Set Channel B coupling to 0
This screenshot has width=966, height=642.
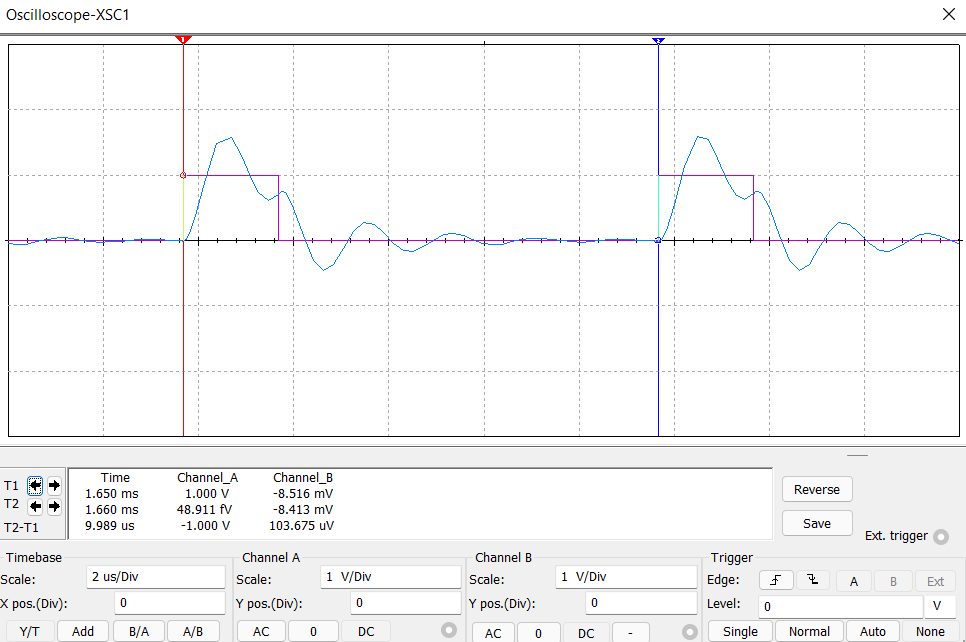click(x=538, y=633)
